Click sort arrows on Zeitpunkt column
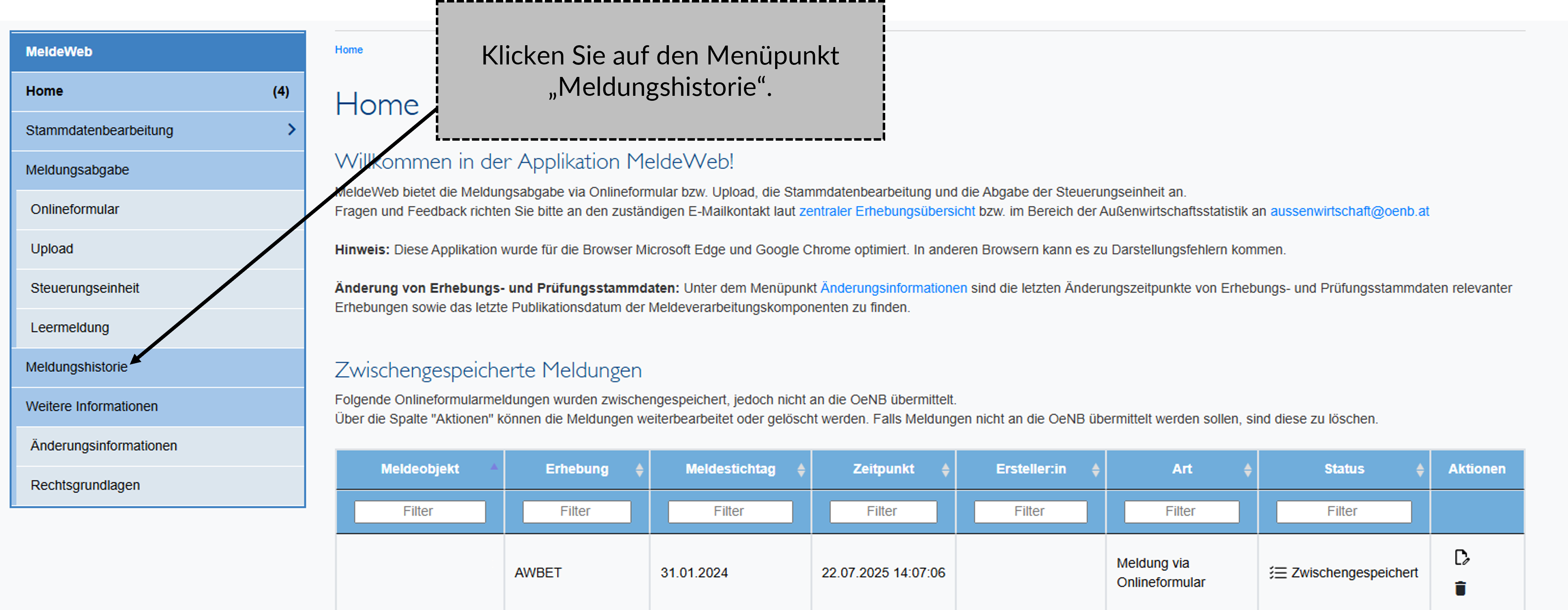The width and height of the screenshot is (1568, 610). [945, 469]
